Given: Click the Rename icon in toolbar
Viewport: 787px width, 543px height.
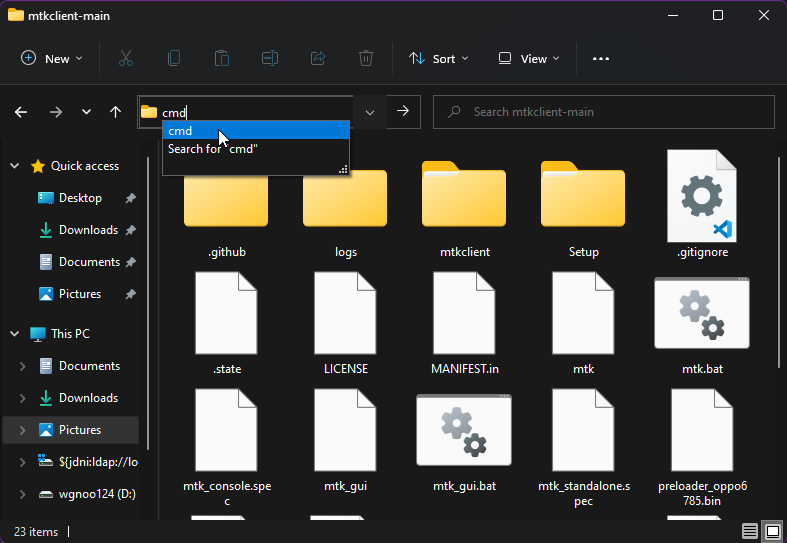Looking at the screenshot, I should coord(270,59).
